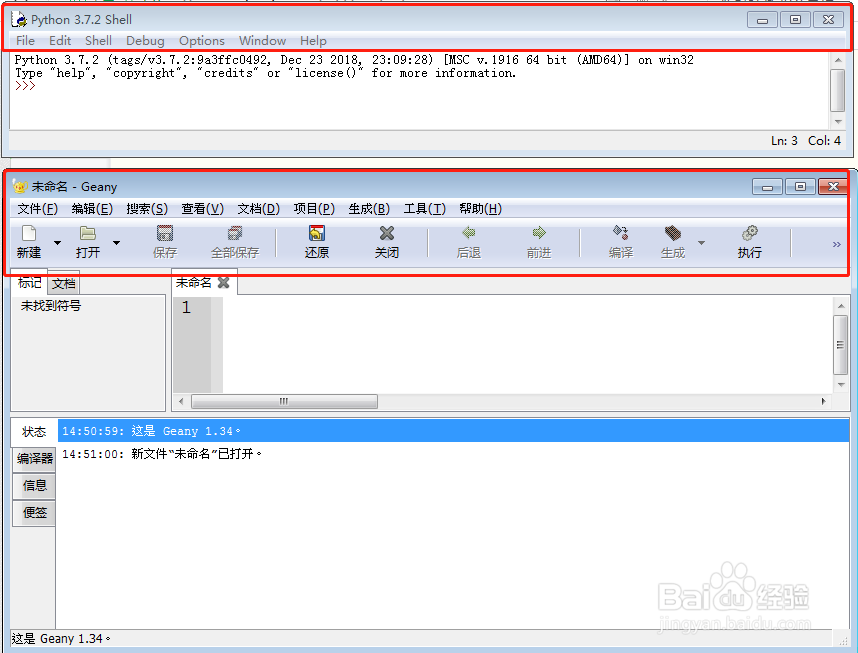Switch to the 标记 sidebar tab

point(30,282)
